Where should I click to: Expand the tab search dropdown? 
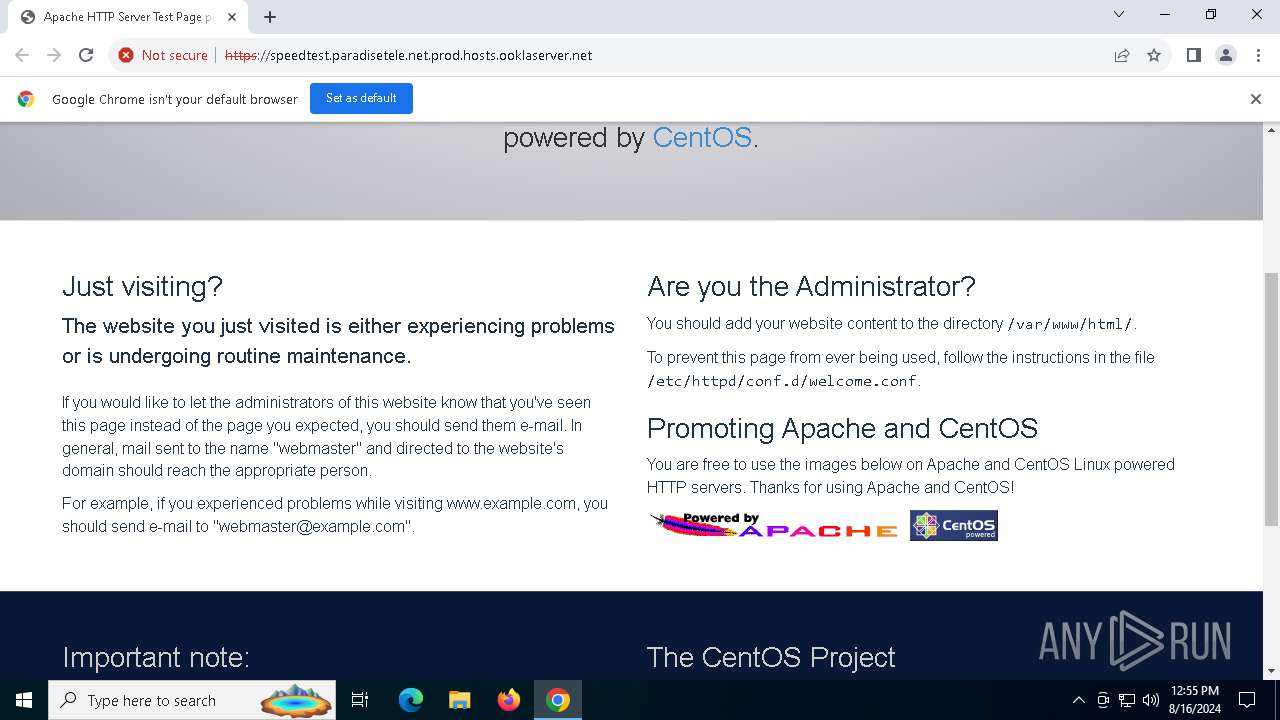pyautogui.click(x=1119, y=15)
